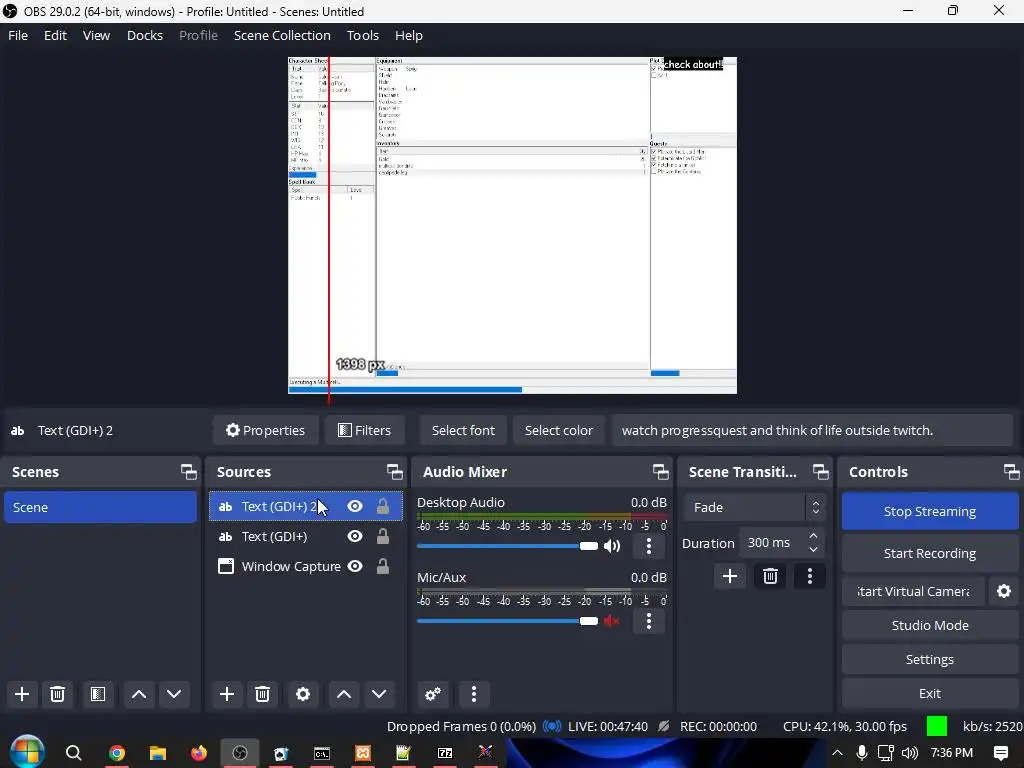1024x768 pixels.
Task: Enable Studio Mode
Action: [x=930, y=625]
